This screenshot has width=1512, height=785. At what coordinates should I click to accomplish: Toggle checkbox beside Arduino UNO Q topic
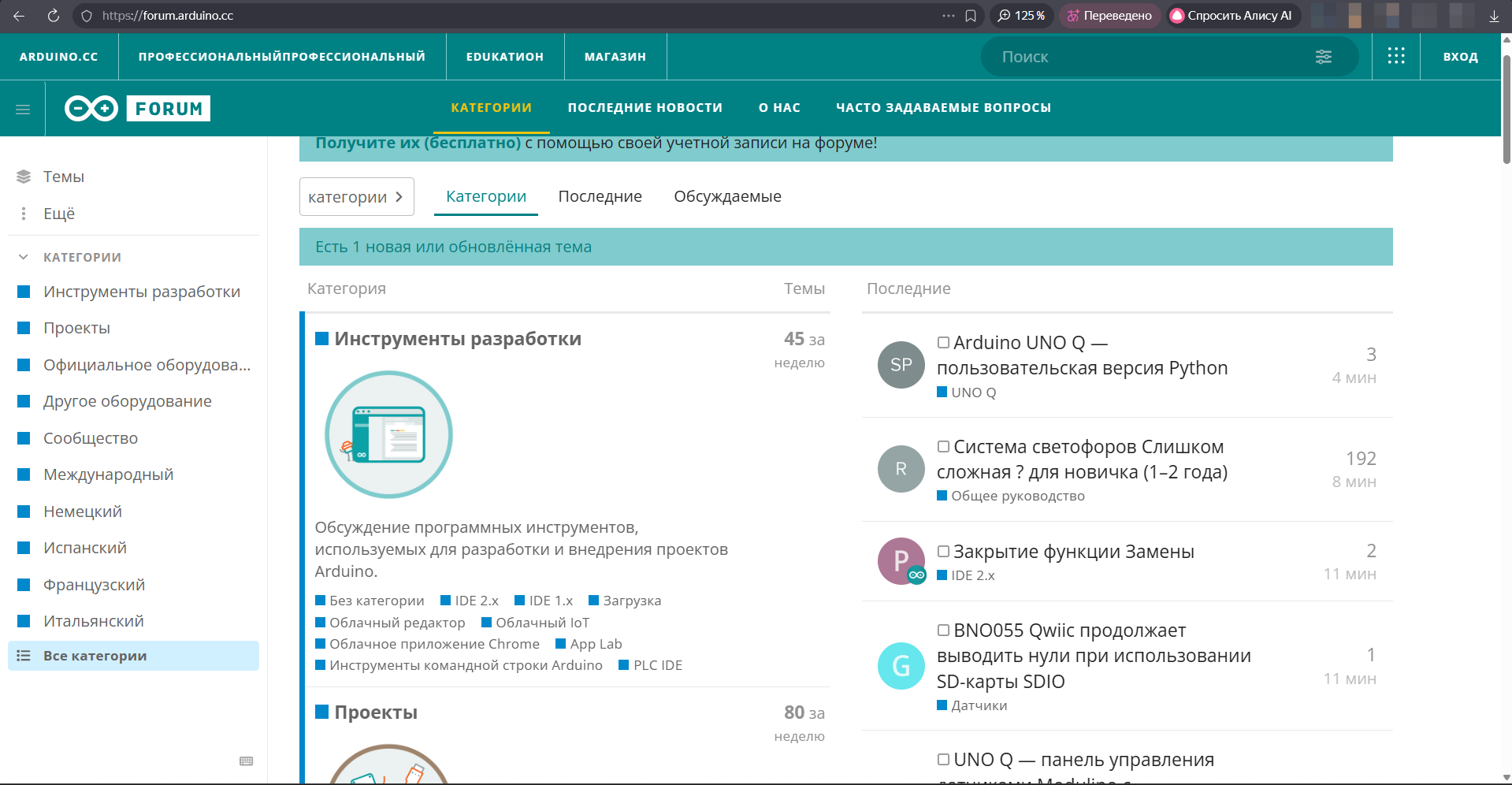943,343
